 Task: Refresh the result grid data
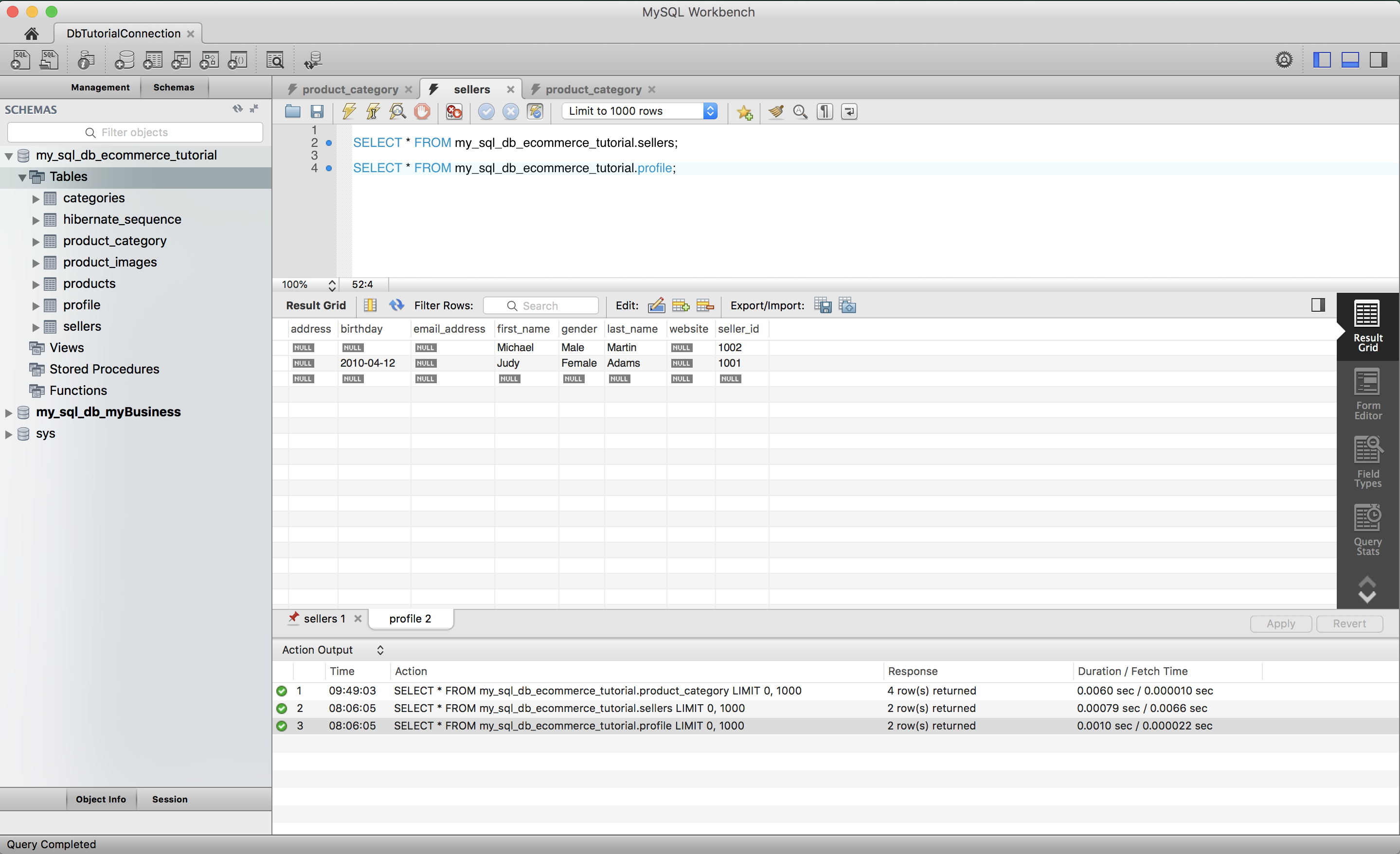(396, 305)
